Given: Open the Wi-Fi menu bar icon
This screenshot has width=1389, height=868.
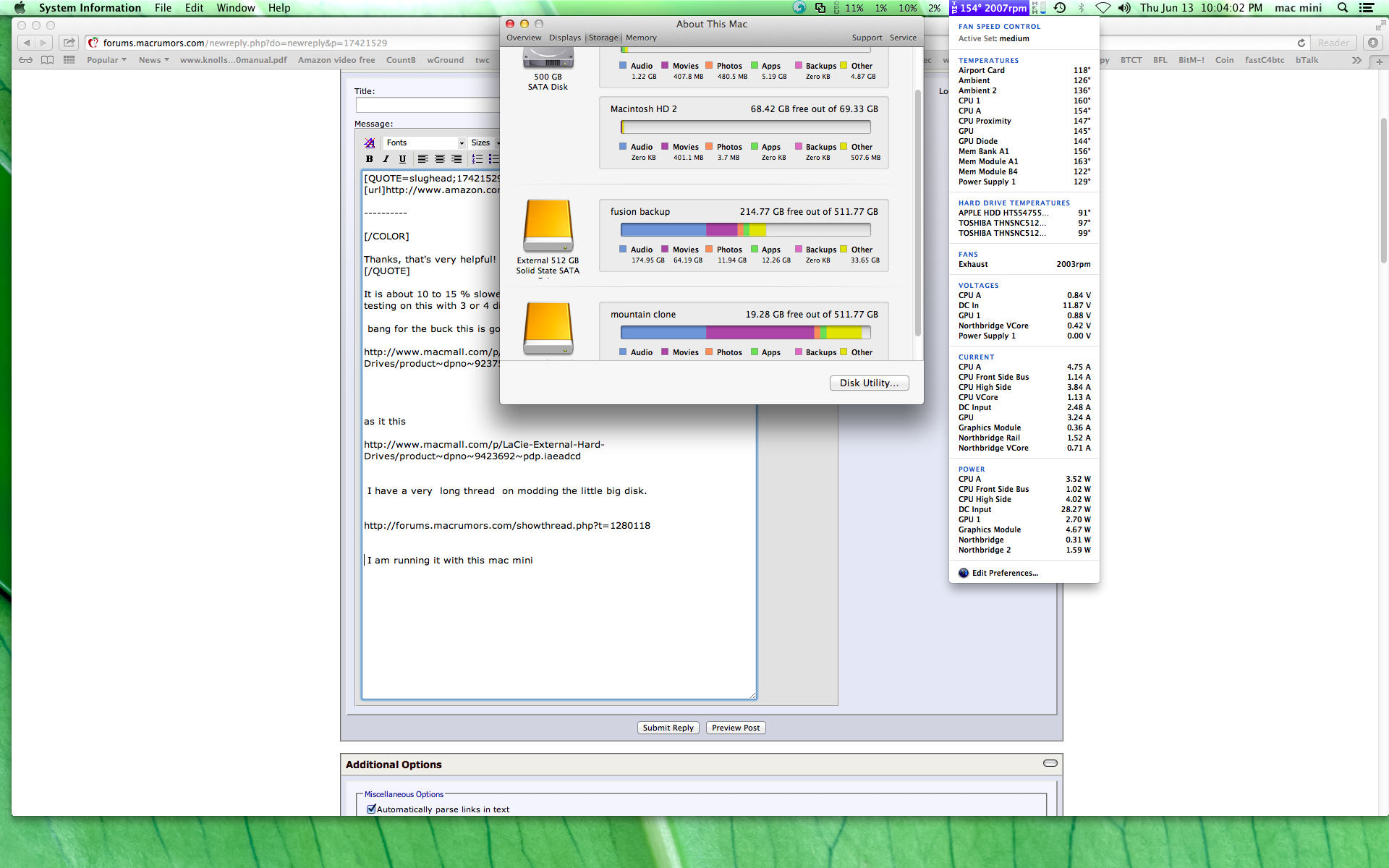Looking at the screenshot, I should [x=1103, y=8].
